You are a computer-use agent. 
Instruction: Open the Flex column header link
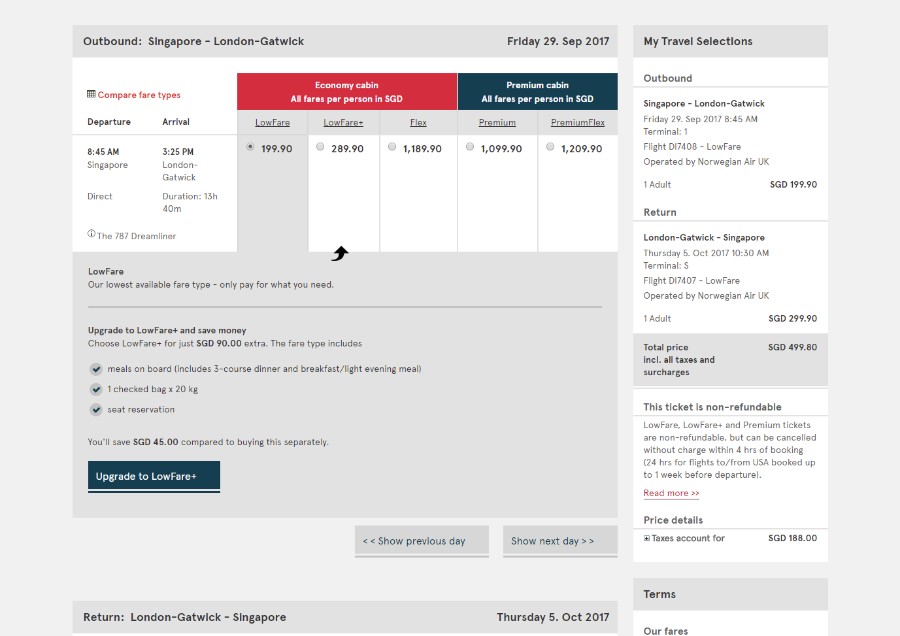[418, 122]
